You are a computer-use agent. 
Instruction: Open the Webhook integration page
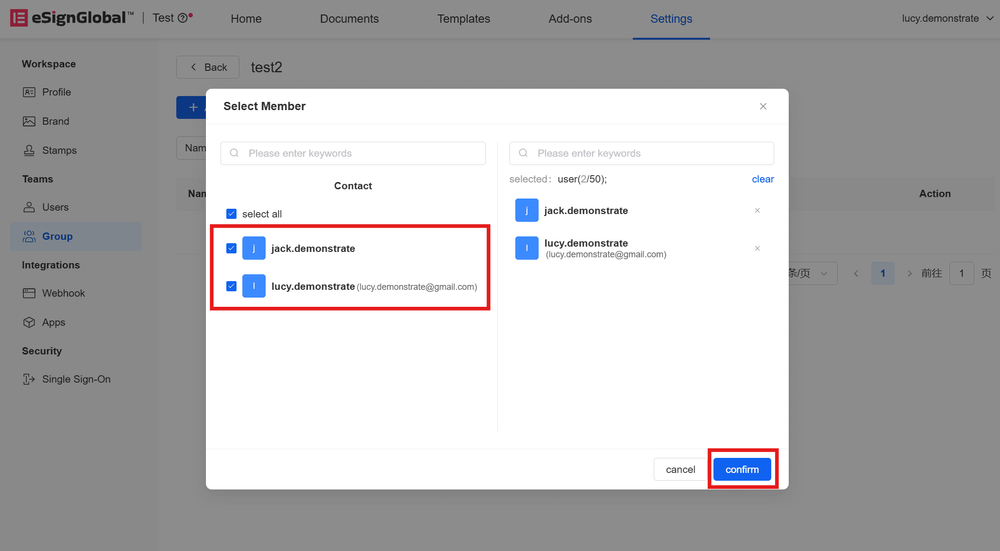point(63,293)
